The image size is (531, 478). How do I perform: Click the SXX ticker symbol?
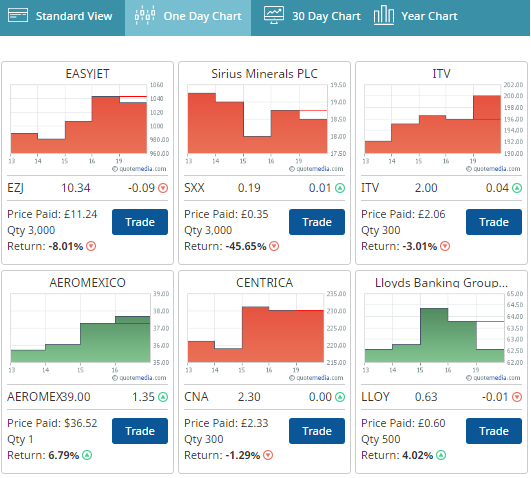(194, 188)
